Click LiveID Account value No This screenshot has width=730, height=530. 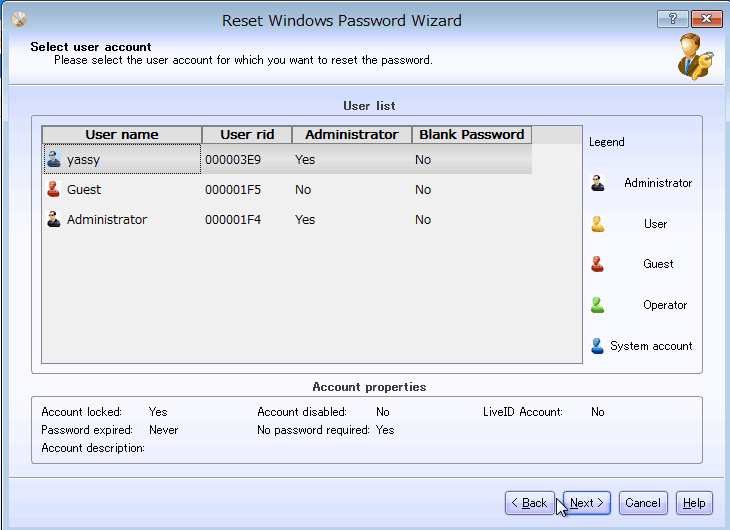(x=598, y=412)
